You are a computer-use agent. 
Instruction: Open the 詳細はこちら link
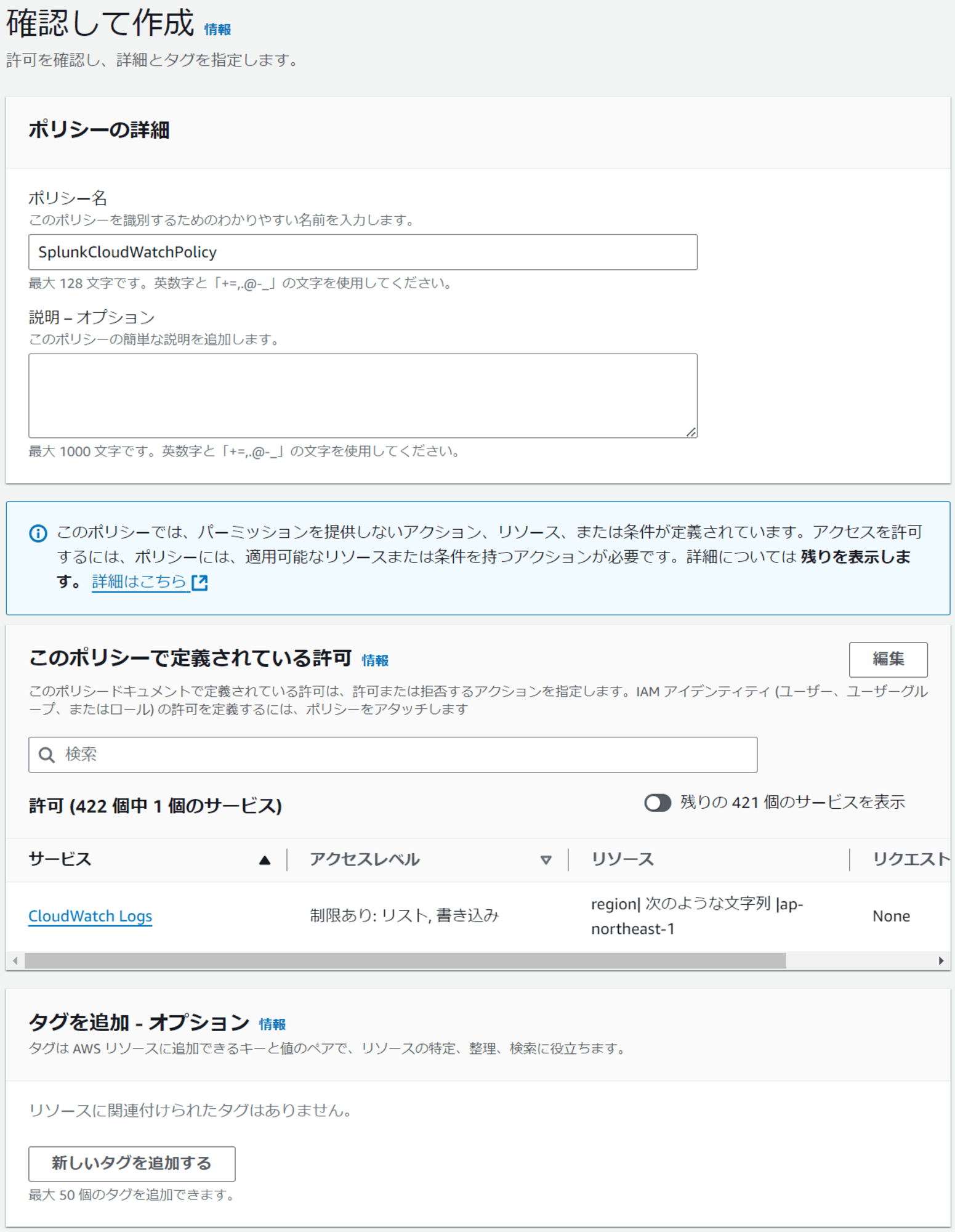point(139,582)
